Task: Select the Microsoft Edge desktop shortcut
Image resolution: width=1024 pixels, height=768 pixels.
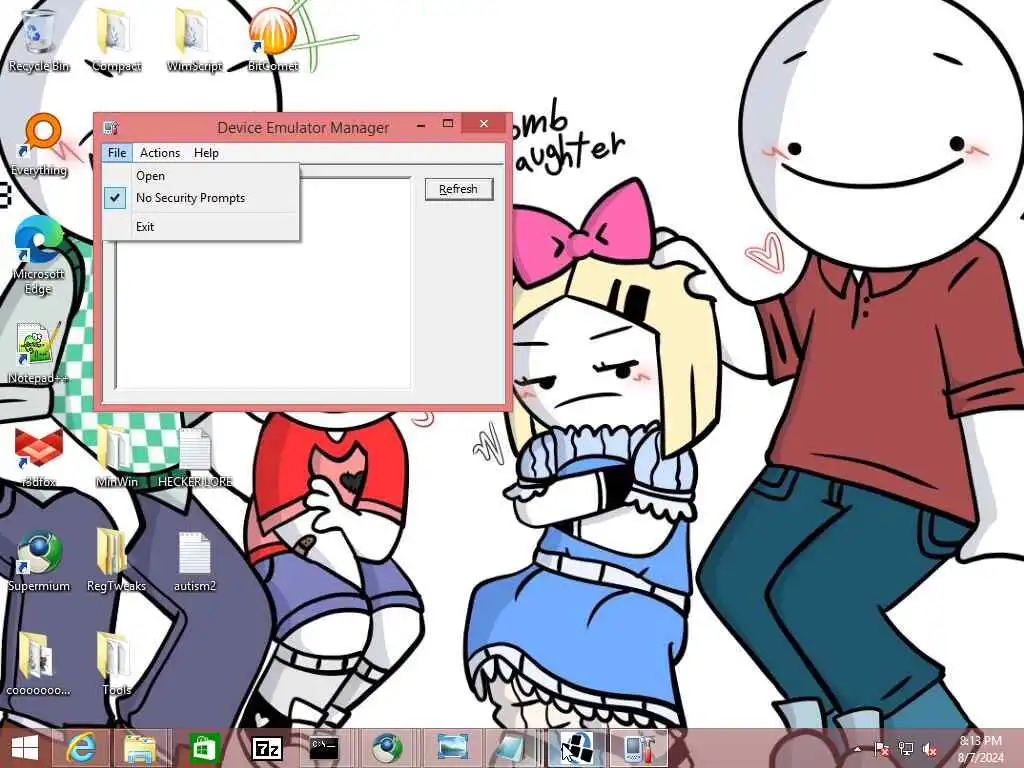Action: [x=38, y=255]
